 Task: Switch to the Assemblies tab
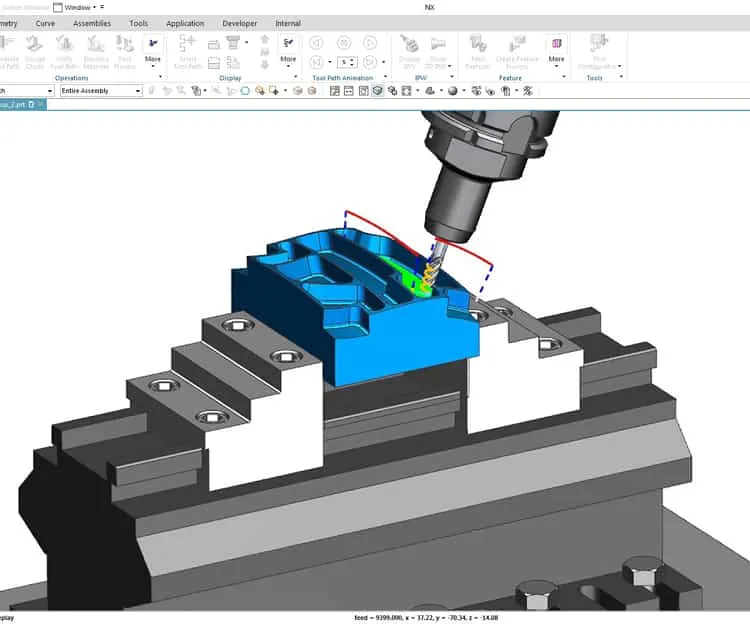tap(92, 23)
